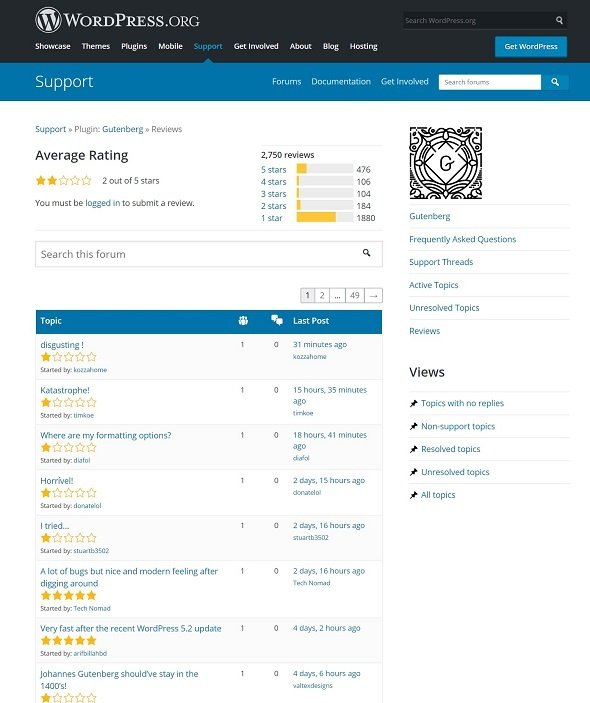Image resolution: width=590 pixels, height=703 pixels.
Task: Open 'Very fast after the recent WordPress 5.2 update'
Action: point(131,629)
